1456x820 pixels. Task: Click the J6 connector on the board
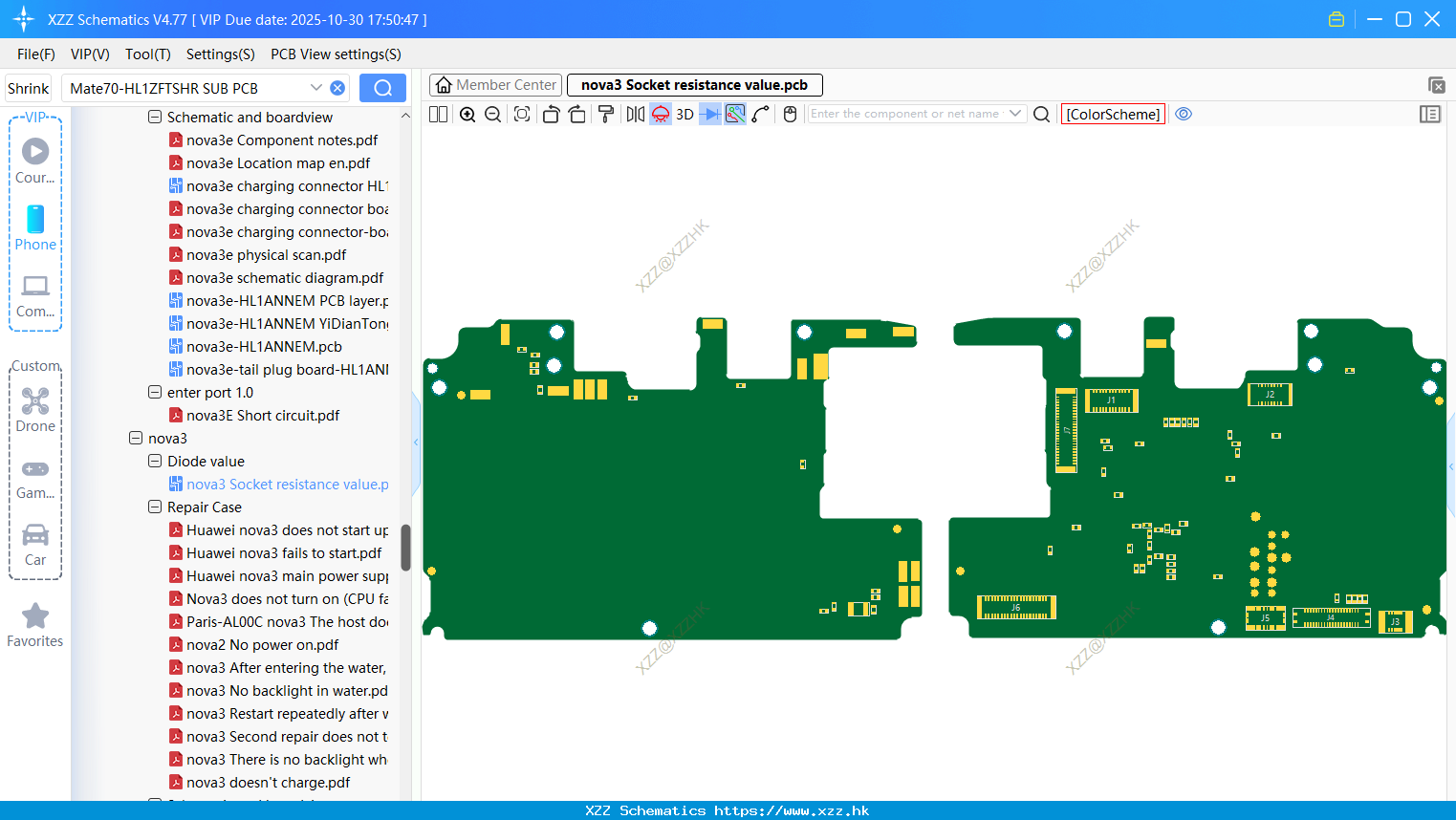click(x=1016, y=607)
